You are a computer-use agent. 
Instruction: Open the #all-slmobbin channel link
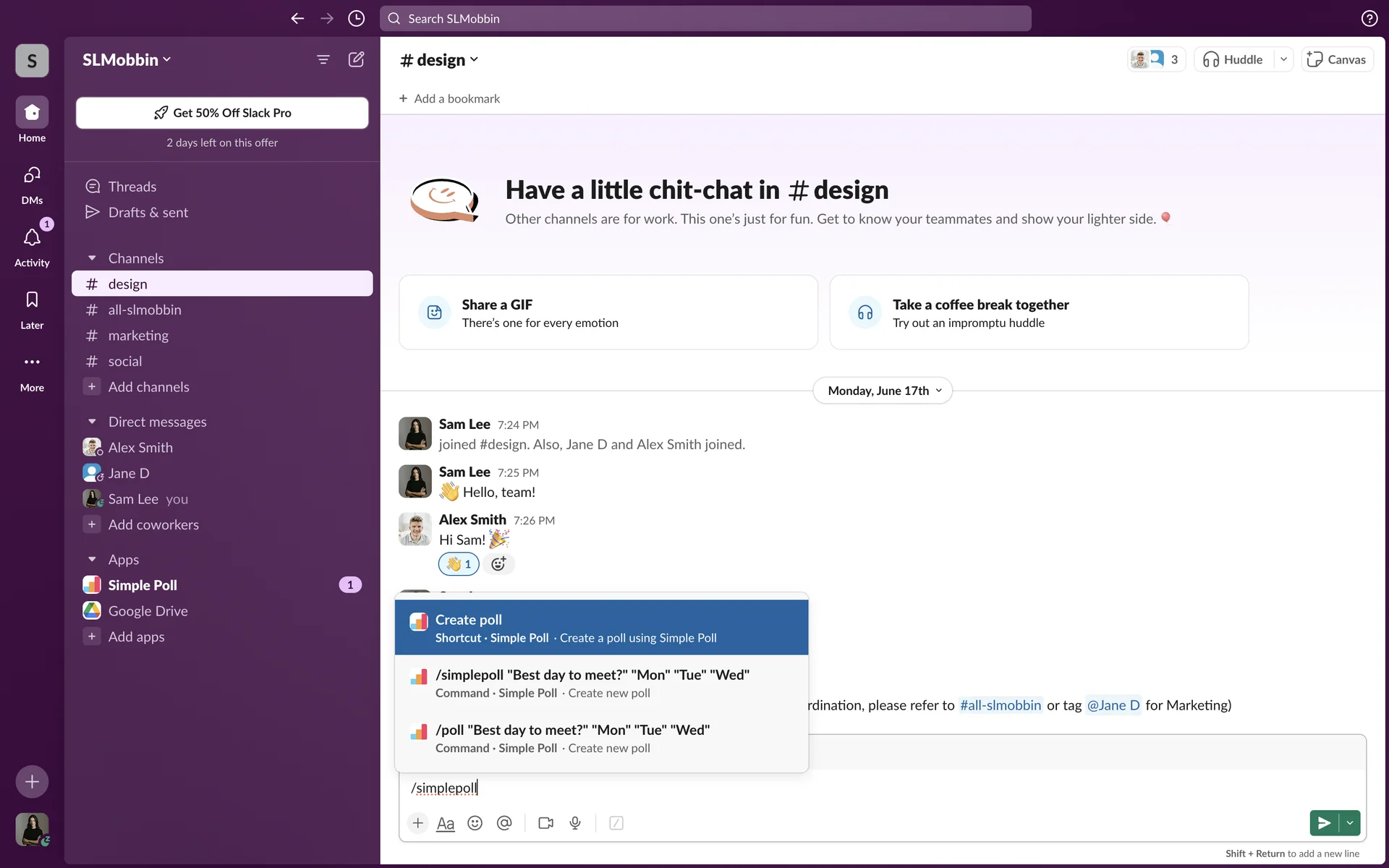point(1000,705)
